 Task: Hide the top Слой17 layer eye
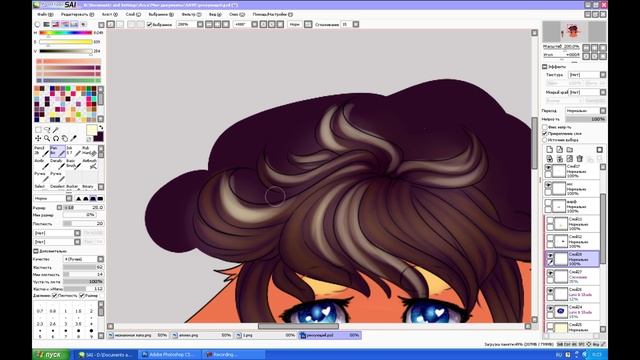[x=548, y=168]
